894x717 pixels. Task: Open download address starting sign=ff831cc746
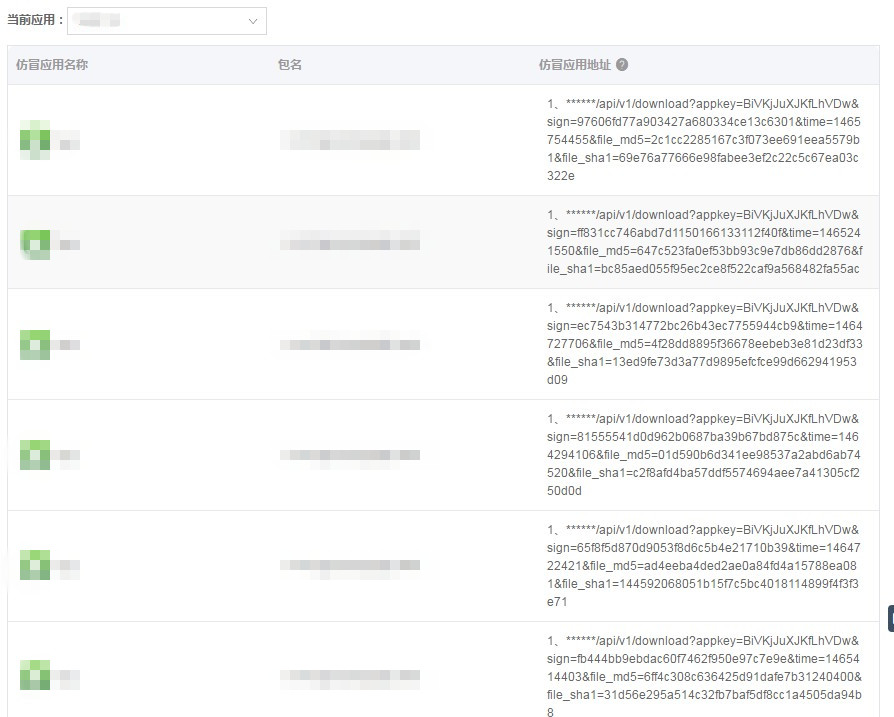point(704,242)
